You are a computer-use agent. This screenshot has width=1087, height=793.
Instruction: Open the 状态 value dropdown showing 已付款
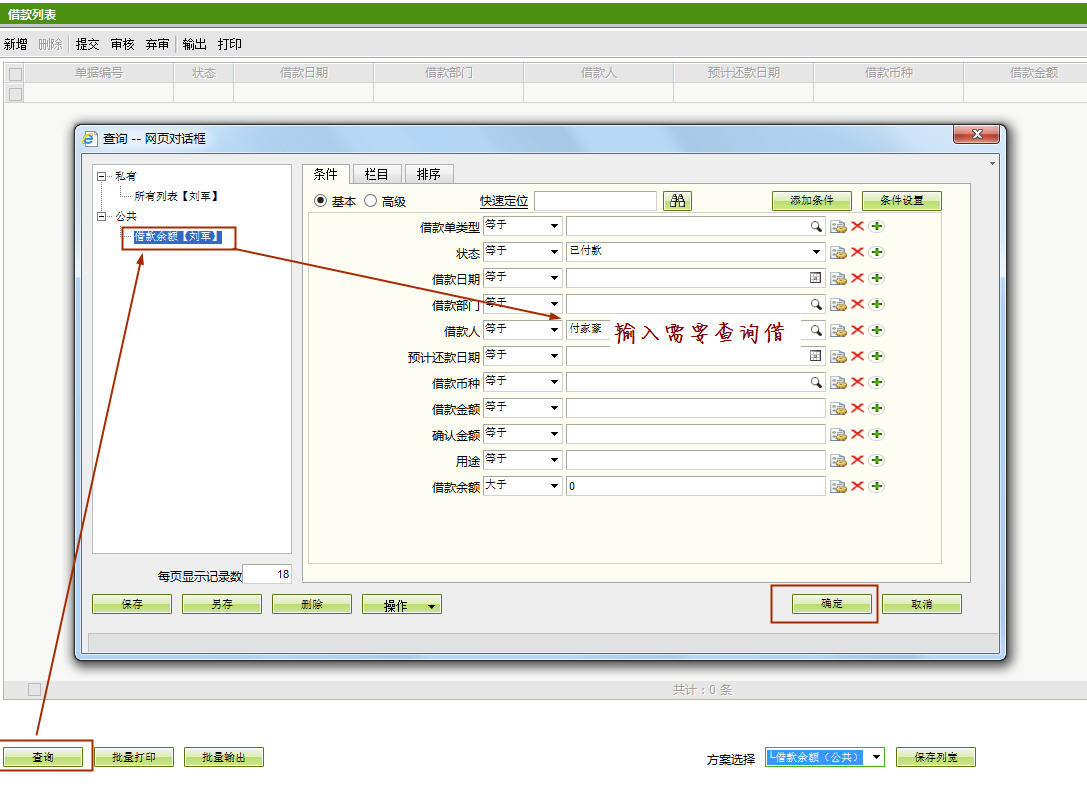(x=816, y=252)
